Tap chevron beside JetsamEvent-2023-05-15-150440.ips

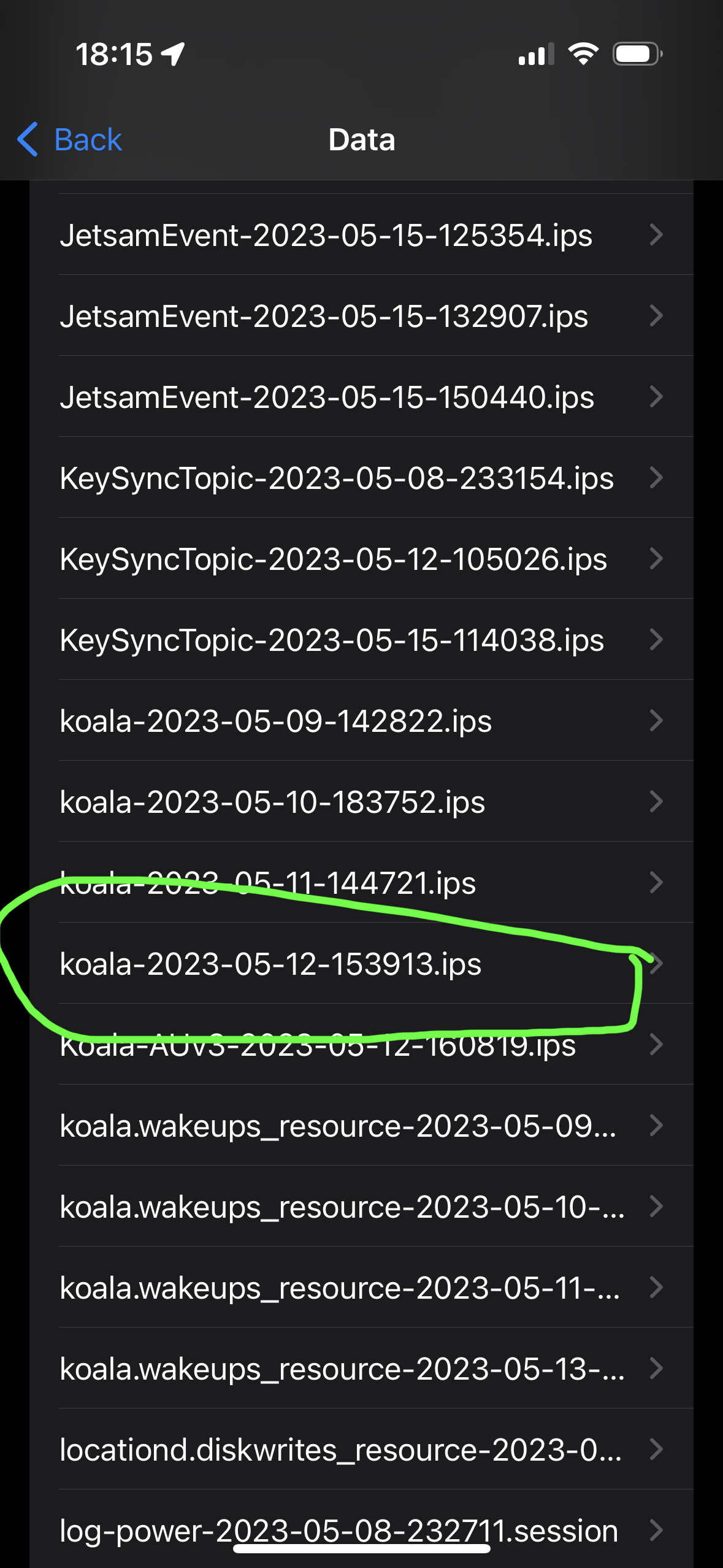(x=656, y=397)
